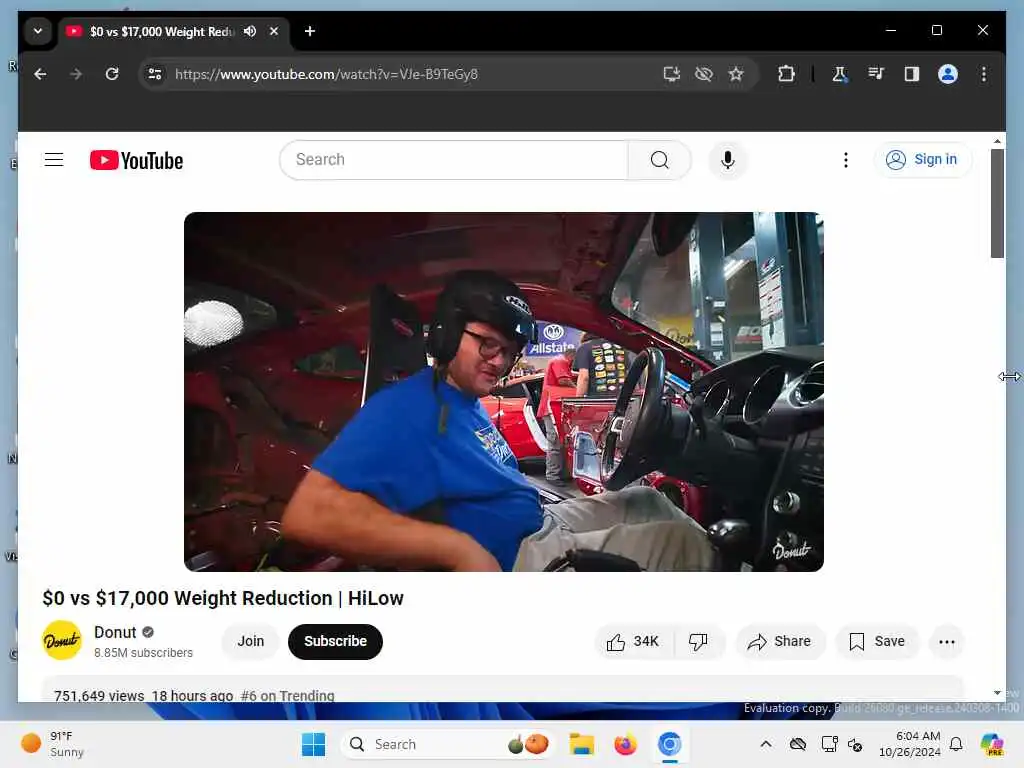Open the Donut channel name link
The width and height of the screenshot is (1024, 768).
tap(115, 632)
